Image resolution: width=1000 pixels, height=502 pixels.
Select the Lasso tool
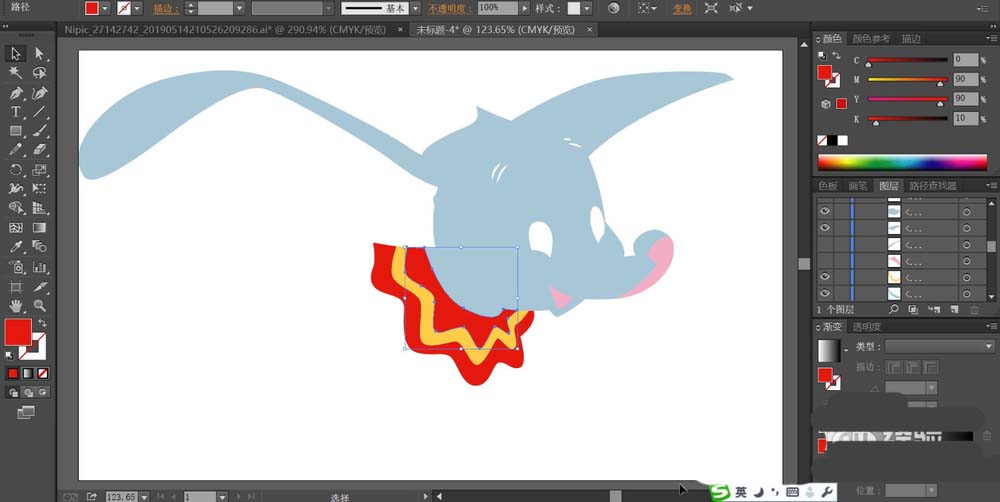(40, 73)
